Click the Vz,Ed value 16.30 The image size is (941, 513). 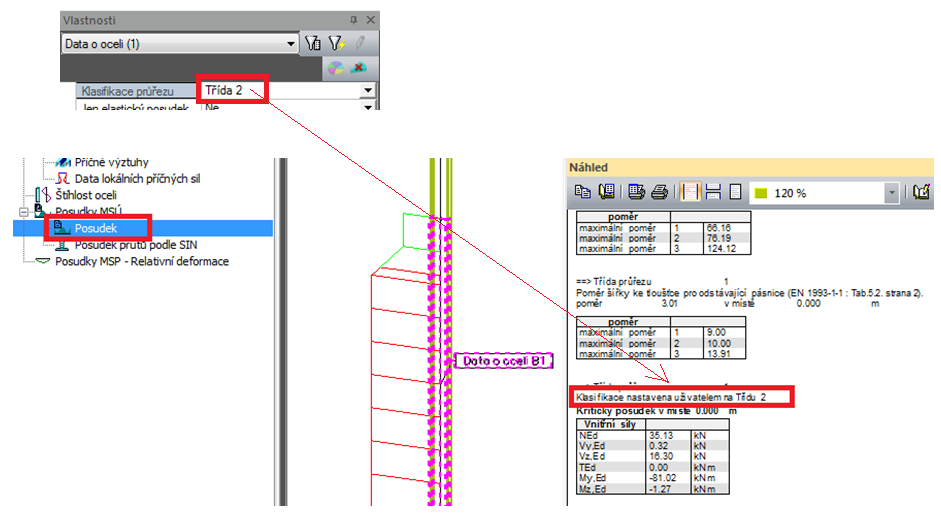click(x=661, y=457)
